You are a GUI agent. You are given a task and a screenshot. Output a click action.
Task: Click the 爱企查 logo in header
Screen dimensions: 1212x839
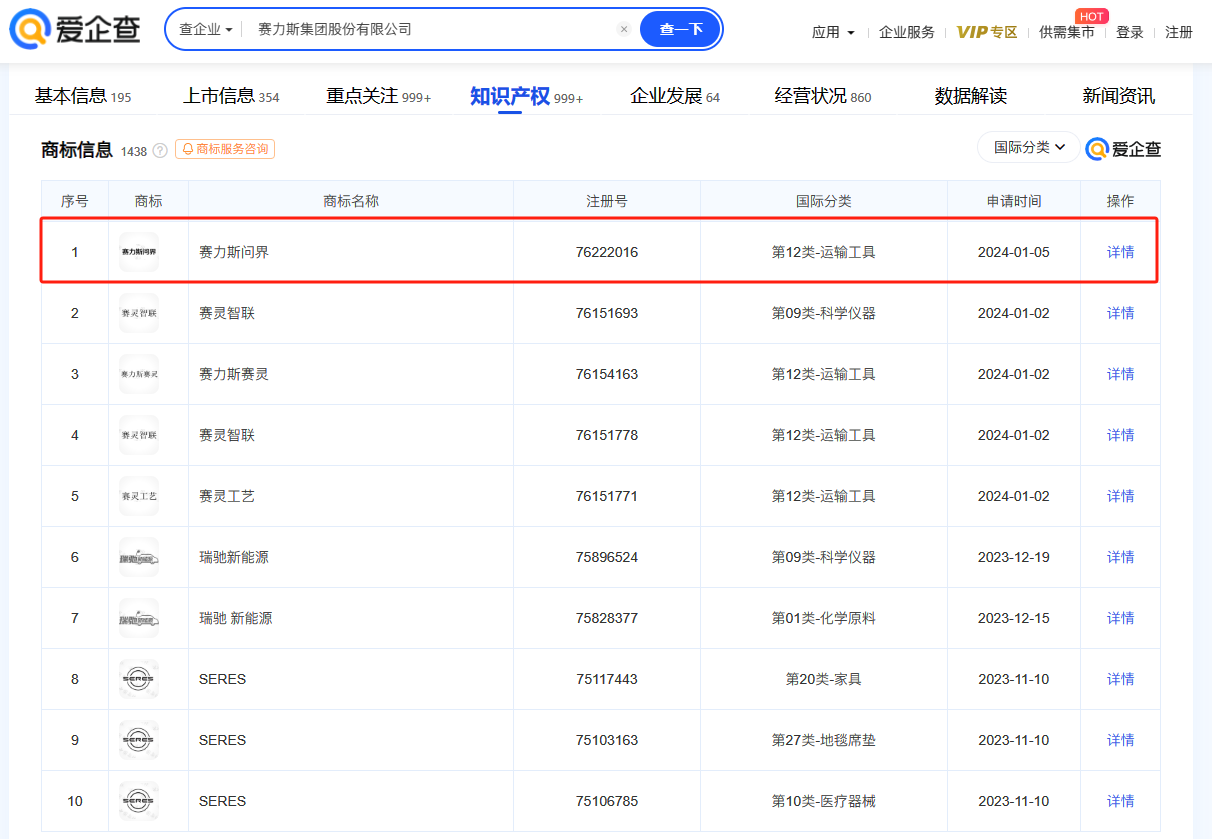click(75, 30)
